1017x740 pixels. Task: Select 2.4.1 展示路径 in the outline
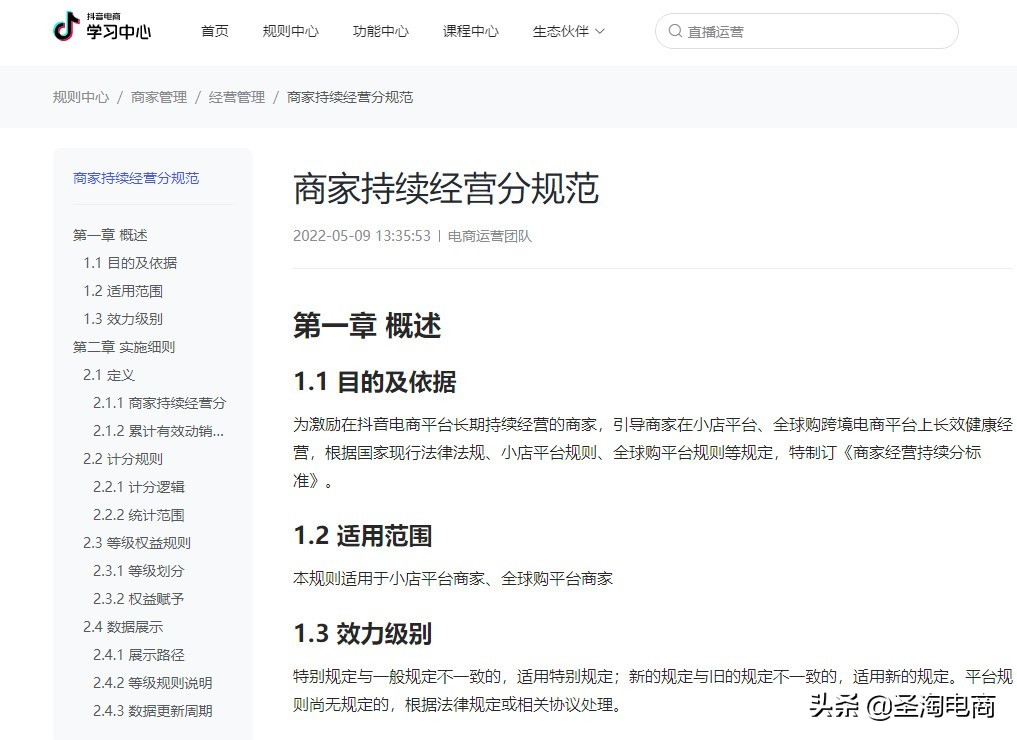pyautogui.click(x=139, y=654)
